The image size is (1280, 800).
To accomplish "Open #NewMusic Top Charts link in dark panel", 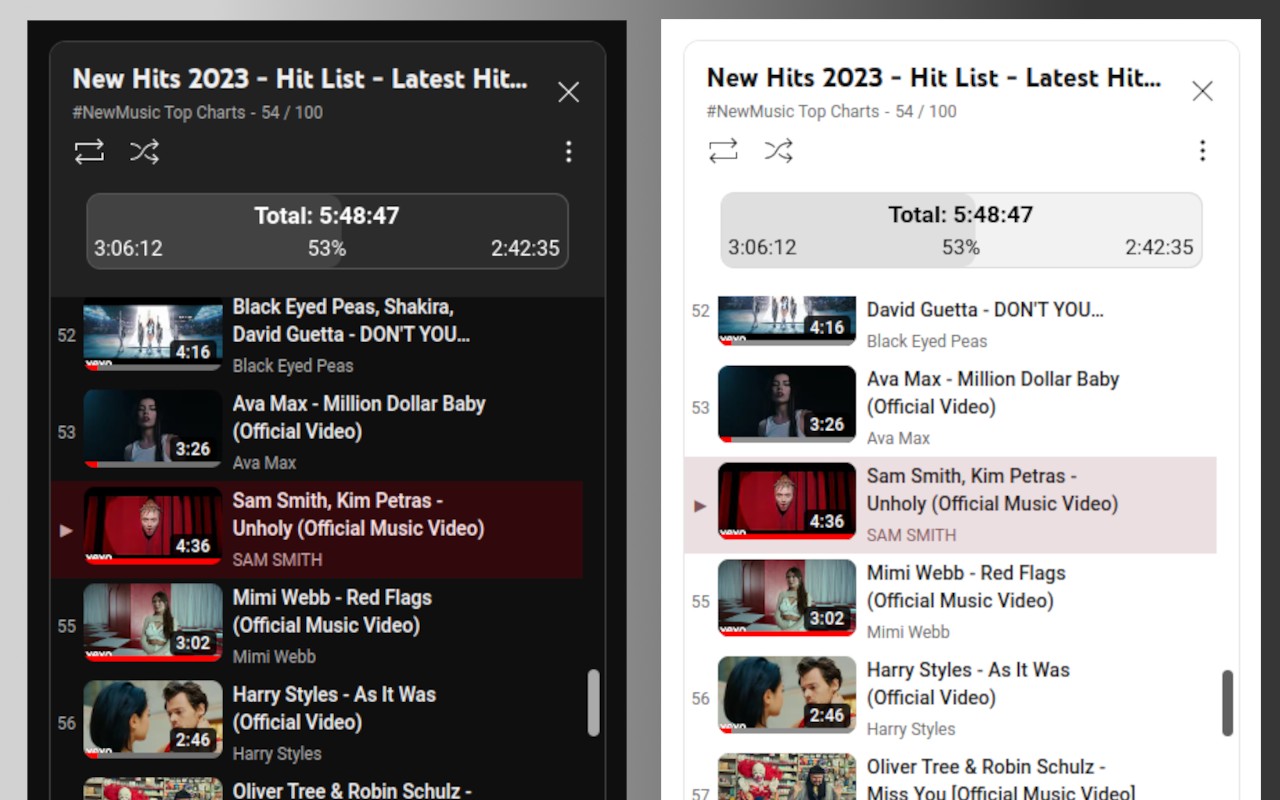I will (158, 112).
